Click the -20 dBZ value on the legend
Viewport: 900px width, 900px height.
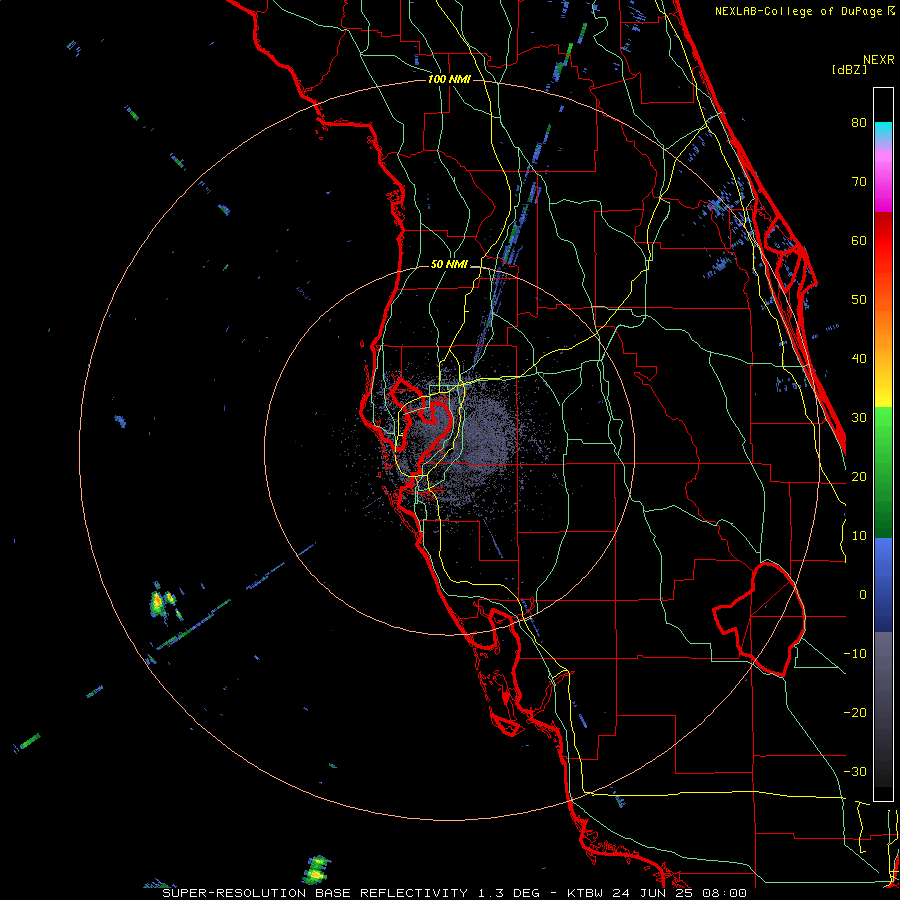pyautogui.click(x=855, y=713)
